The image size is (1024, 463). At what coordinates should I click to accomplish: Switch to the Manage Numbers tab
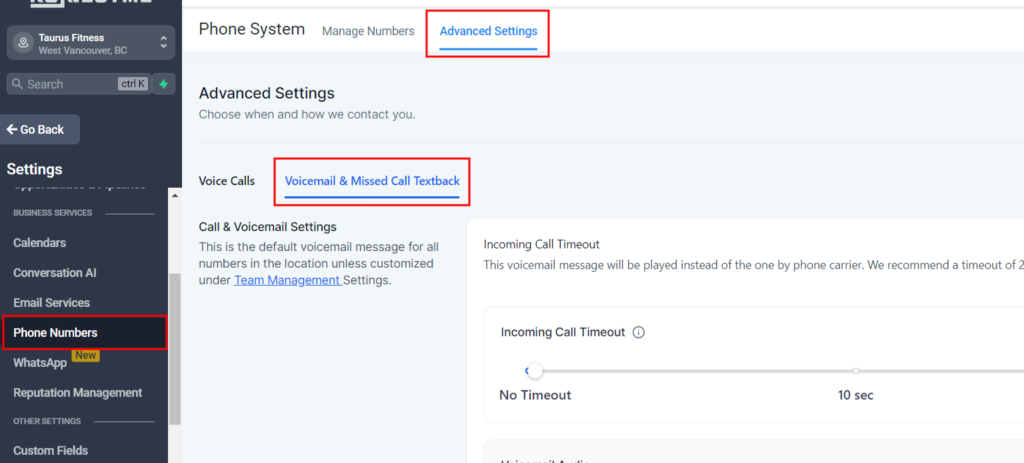click(x=368, y=31)
